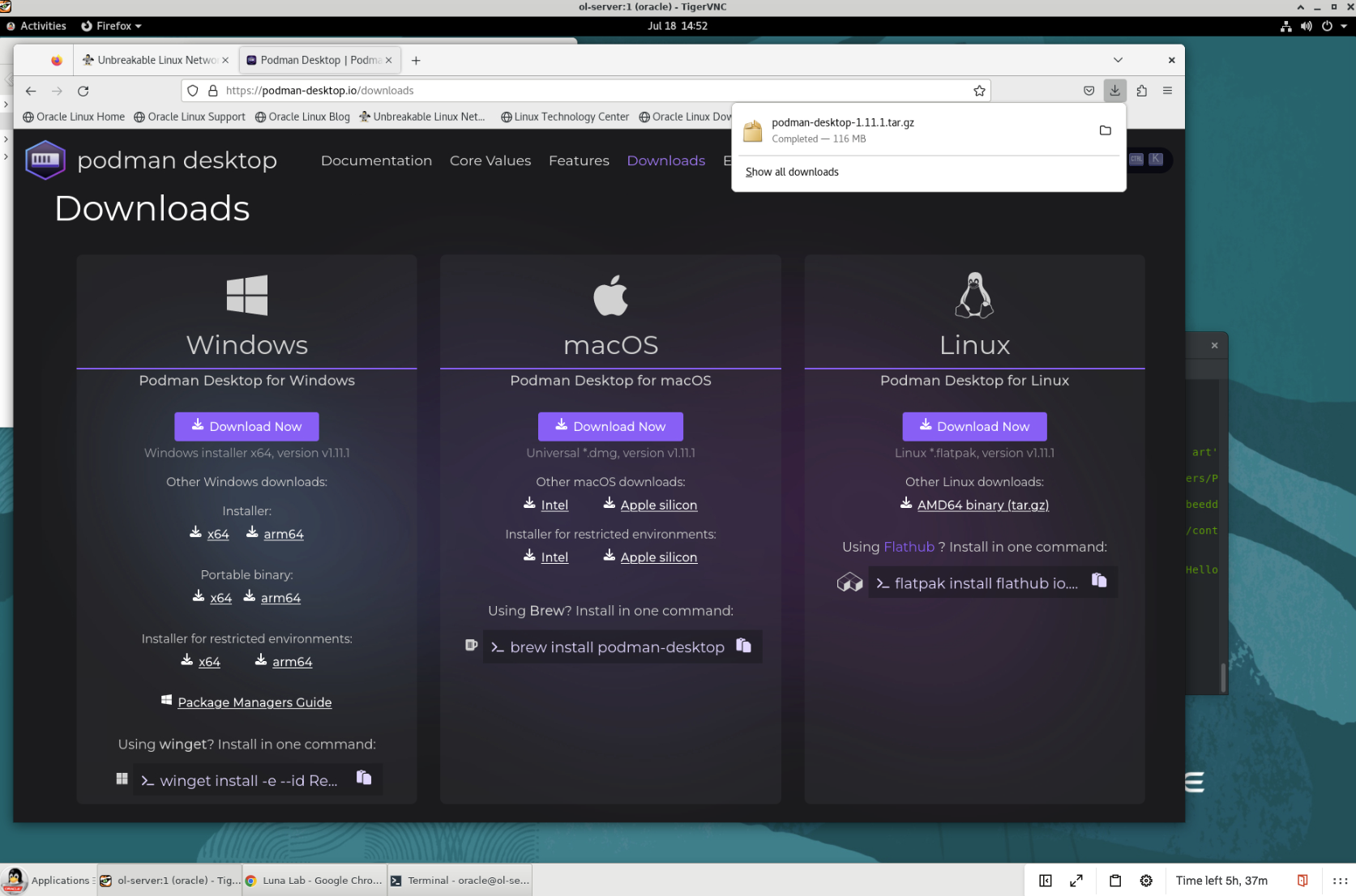
Task: Open Oracle Linux Support bookmark
Action: tap(190, 117)
